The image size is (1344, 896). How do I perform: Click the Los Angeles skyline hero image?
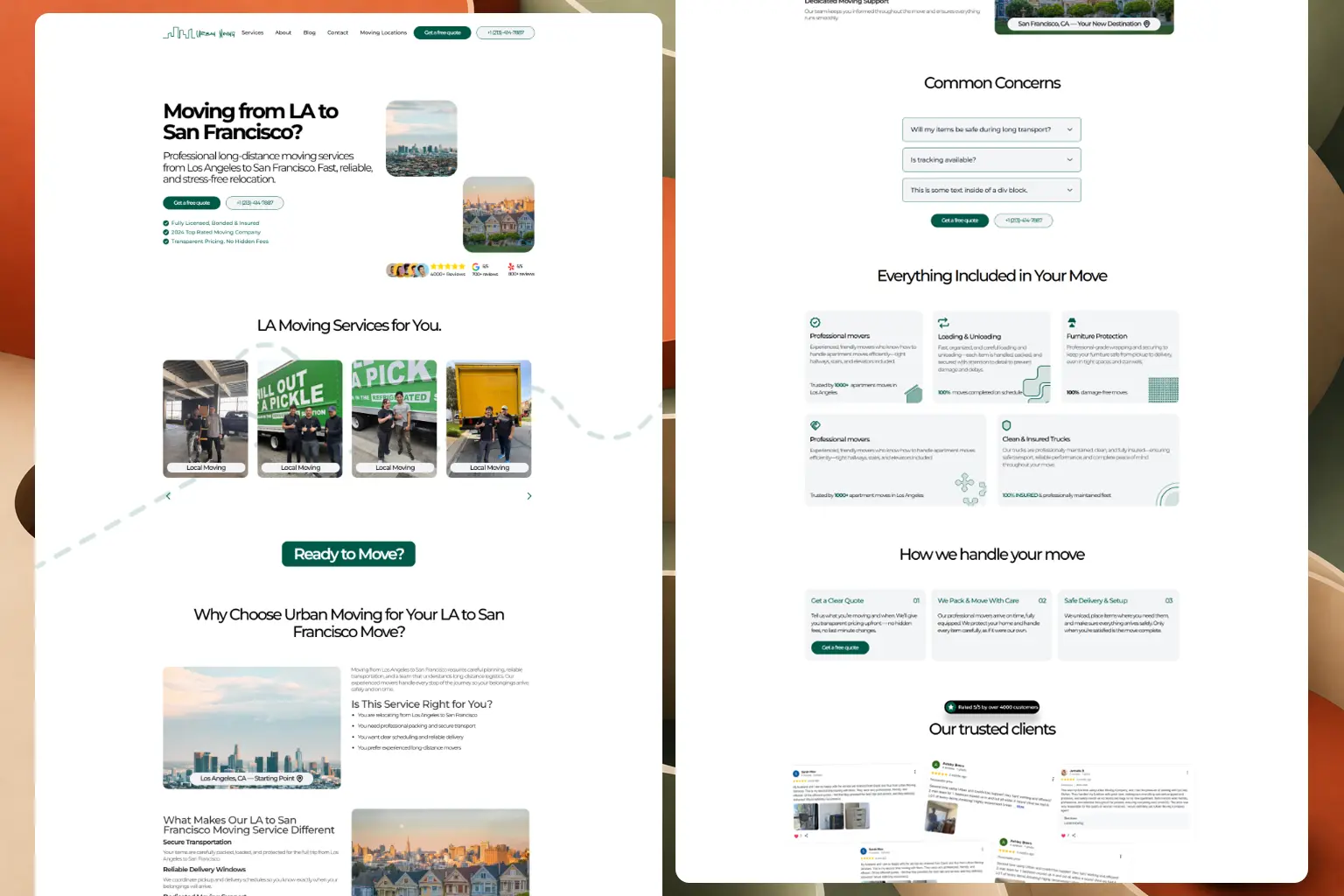pyautogui.click(x=422, y=138)
